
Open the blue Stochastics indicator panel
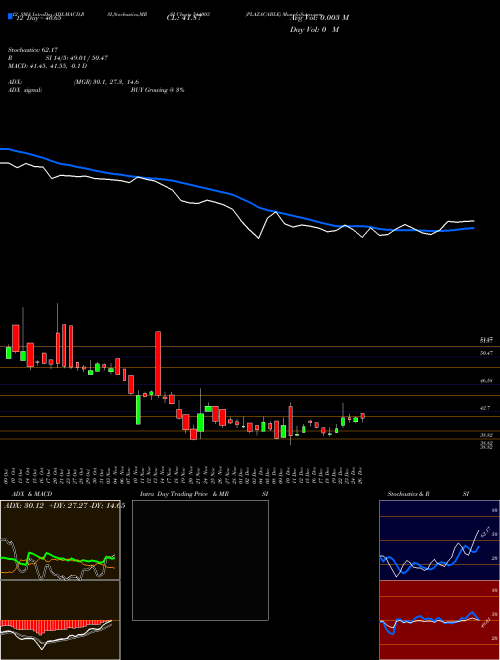click(x=439, y=540)
